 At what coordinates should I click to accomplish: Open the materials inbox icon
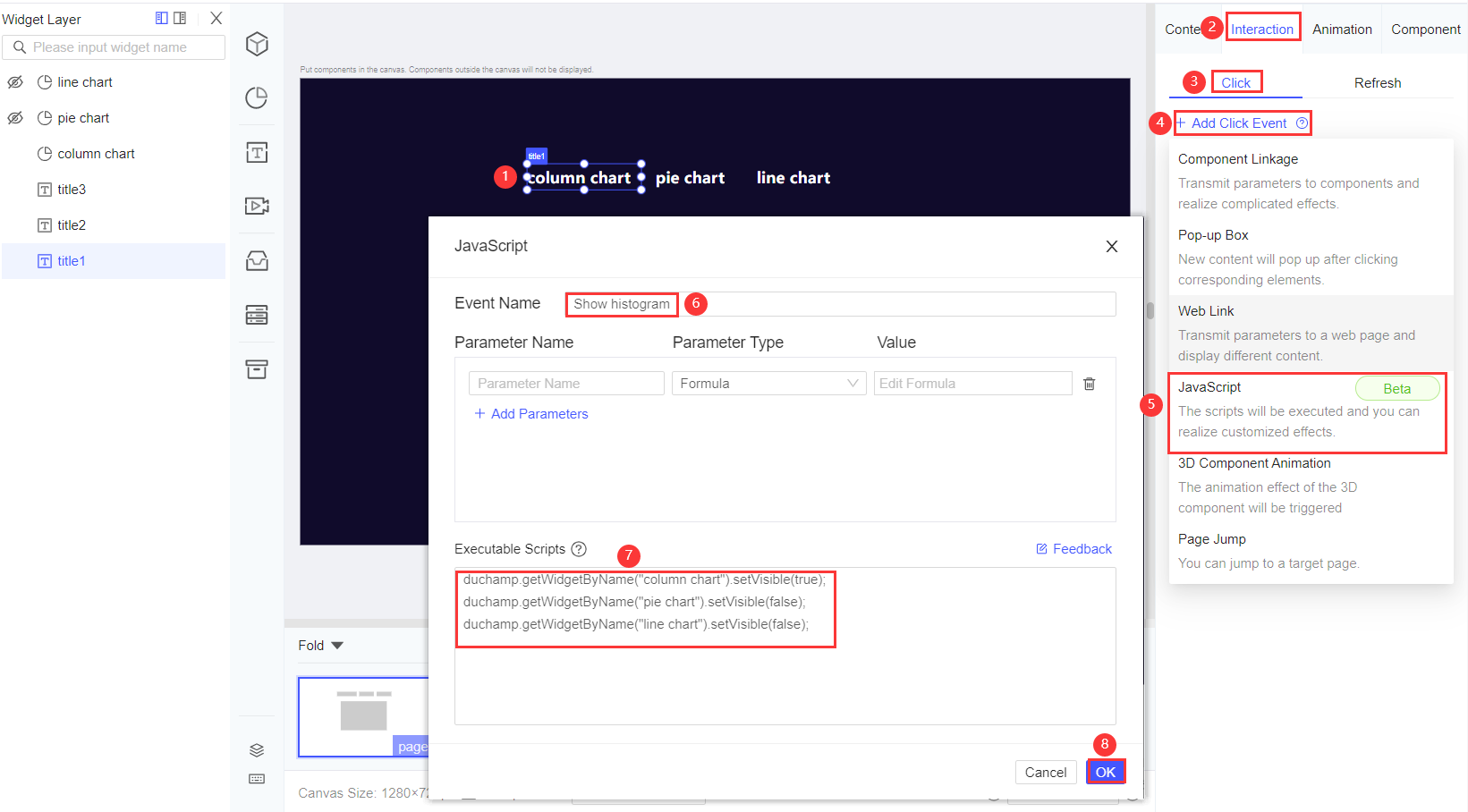(x=257, y=260)
